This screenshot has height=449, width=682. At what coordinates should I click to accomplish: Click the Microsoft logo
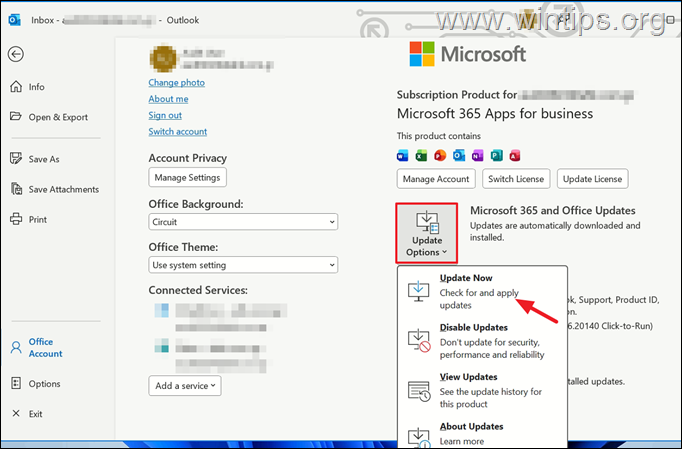468,54
